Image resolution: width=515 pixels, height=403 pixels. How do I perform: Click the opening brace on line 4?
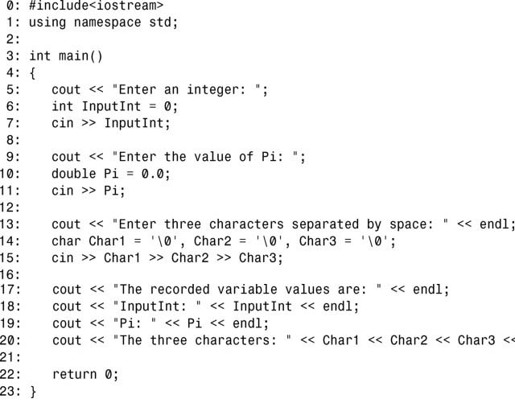pos(32,73)
